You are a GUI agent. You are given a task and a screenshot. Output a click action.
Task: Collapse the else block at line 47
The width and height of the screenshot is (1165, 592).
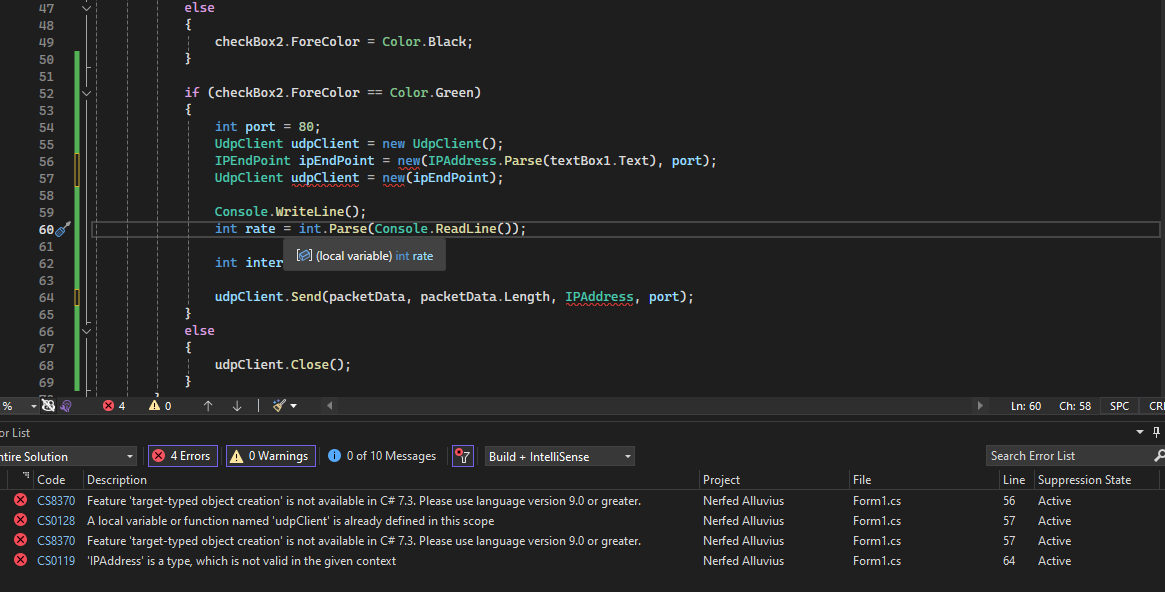pos(86,7)
